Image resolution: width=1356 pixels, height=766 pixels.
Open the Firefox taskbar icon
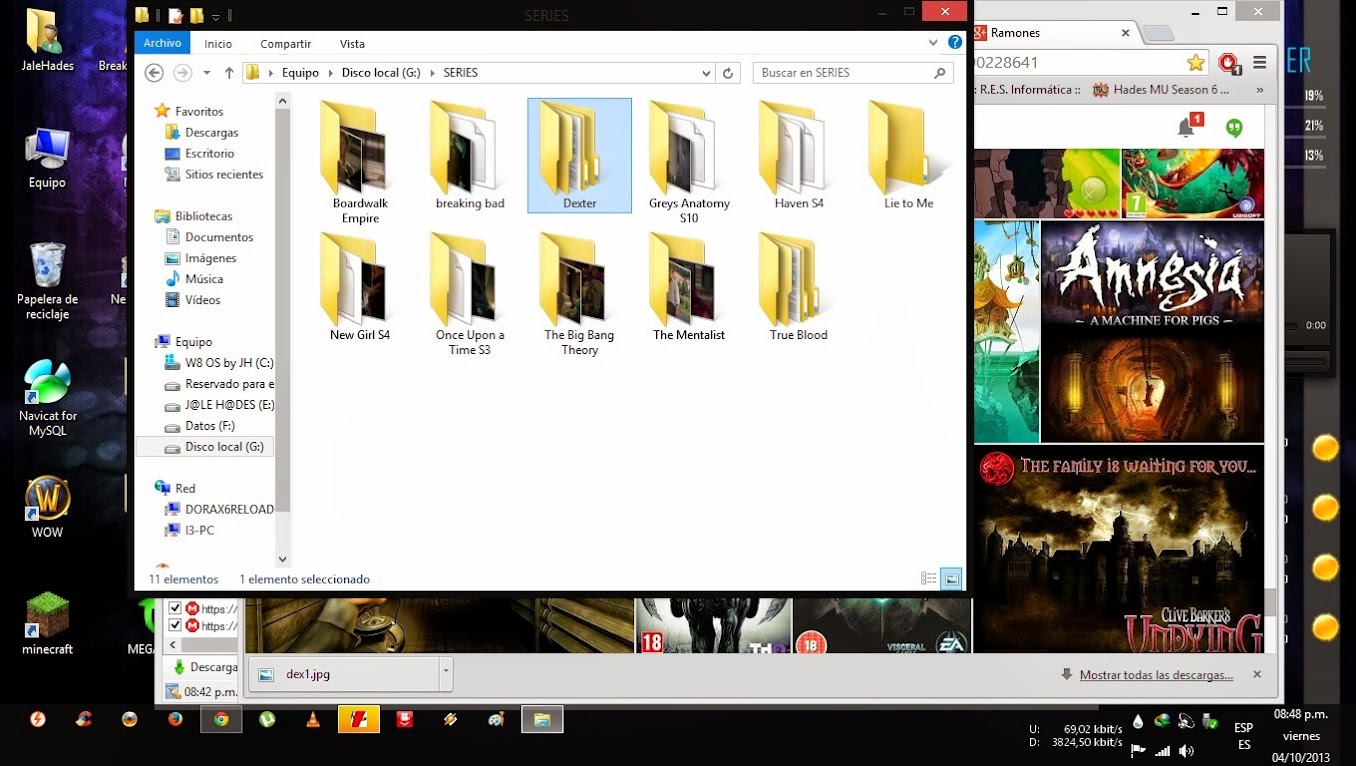tap(175, 719)
